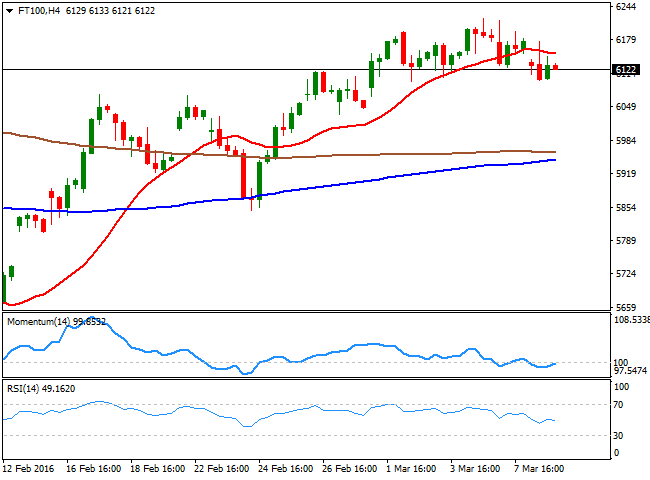Click the '18 Feb 16:00' time axis label
The width and height of the screenshot is (650, 480).
(x=158, y=468)
